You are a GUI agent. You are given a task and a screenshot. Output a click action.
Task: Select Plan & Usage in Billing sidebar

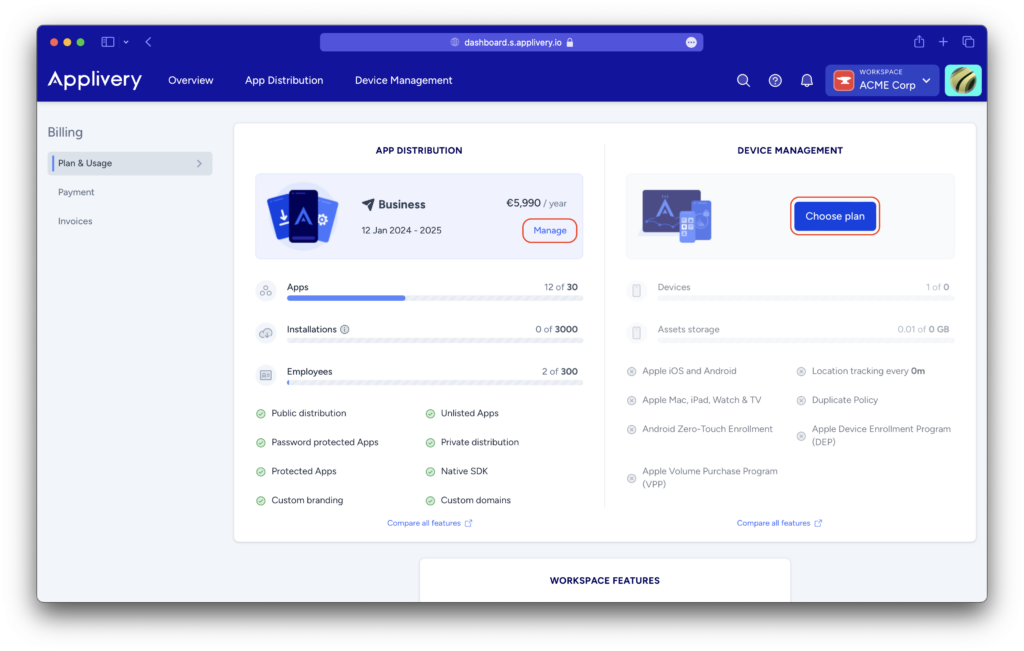click(130, 163)
